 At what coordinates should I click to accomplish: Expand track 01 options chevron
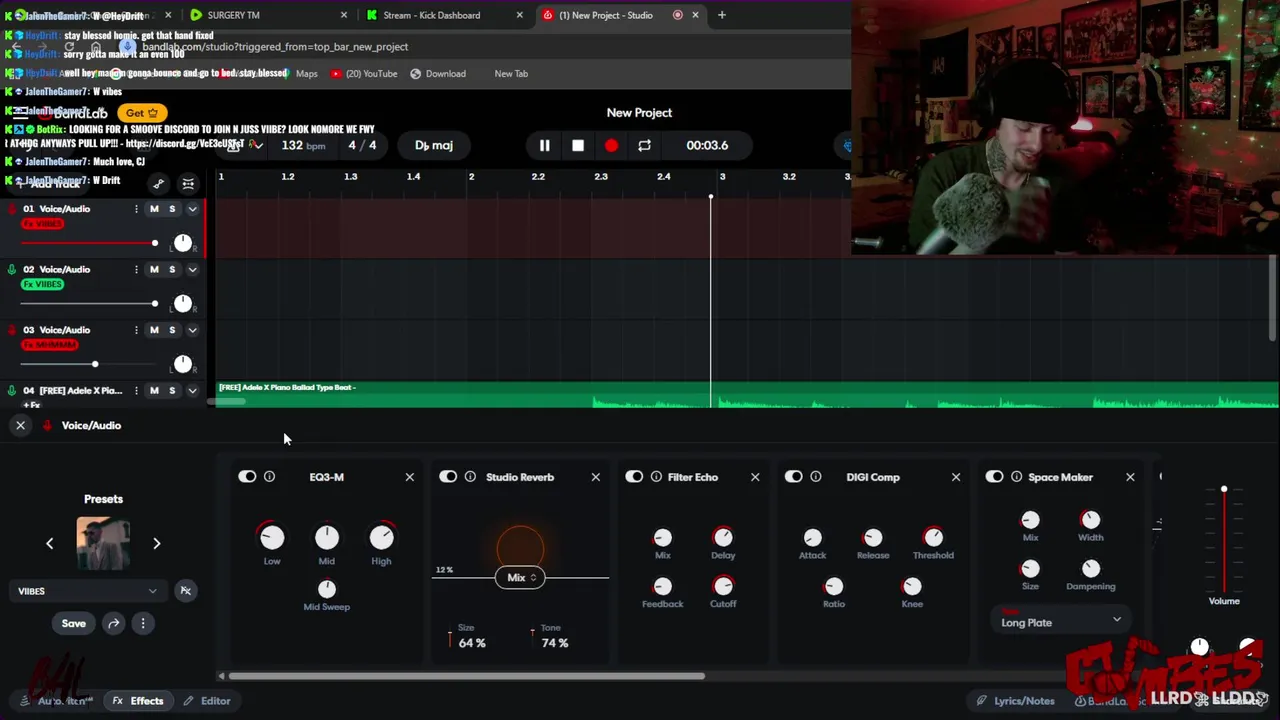pos(192,209)
